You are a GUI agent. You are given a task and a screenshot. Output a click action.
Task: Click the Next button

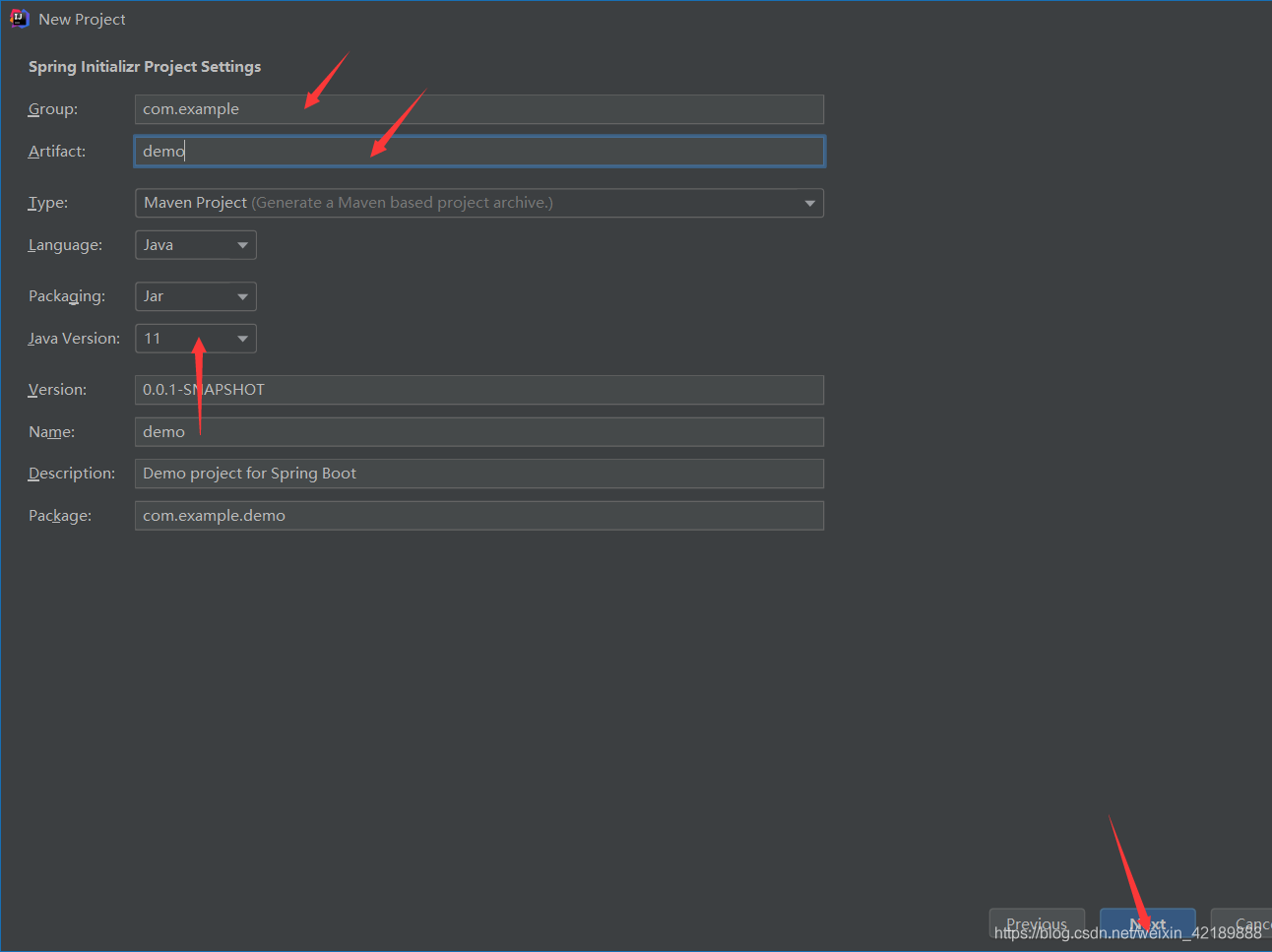pyautogui.click(x=1148, y=924)
